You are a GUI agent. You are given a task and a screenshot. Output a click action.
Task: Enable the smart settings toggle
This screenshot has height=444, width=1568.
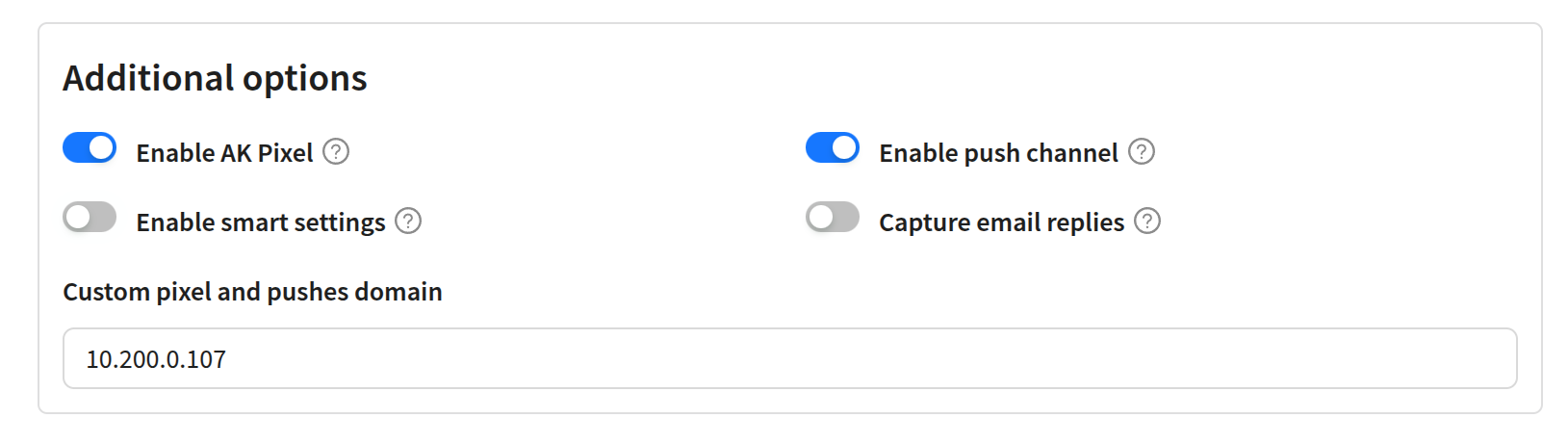point(90,218)
